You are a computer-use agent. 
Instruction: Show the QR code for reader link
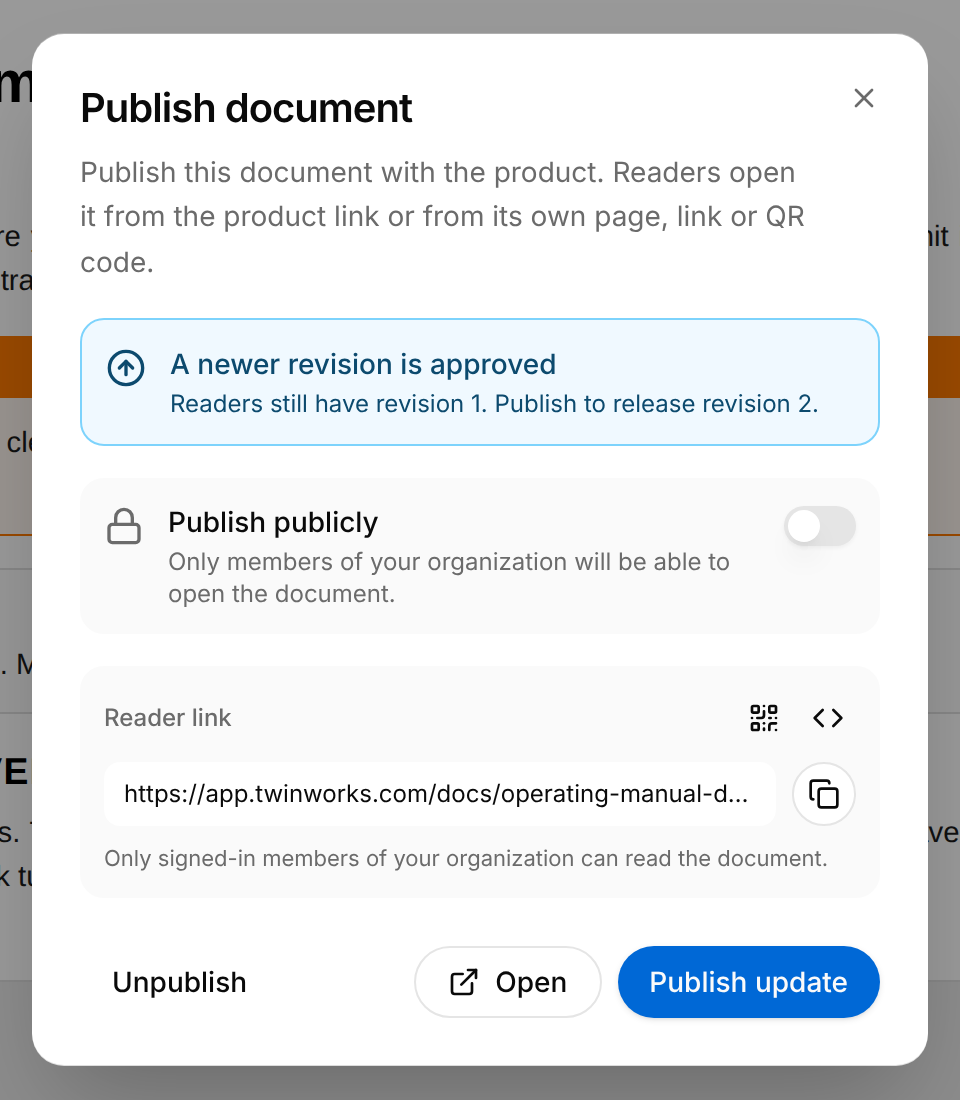(x=764, y=718)
